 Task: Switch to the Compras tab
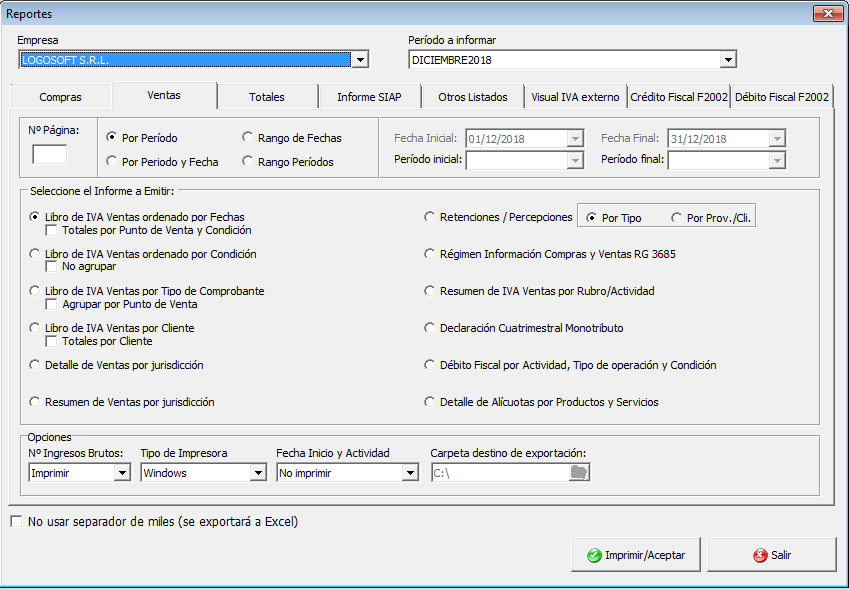(60, 97)
